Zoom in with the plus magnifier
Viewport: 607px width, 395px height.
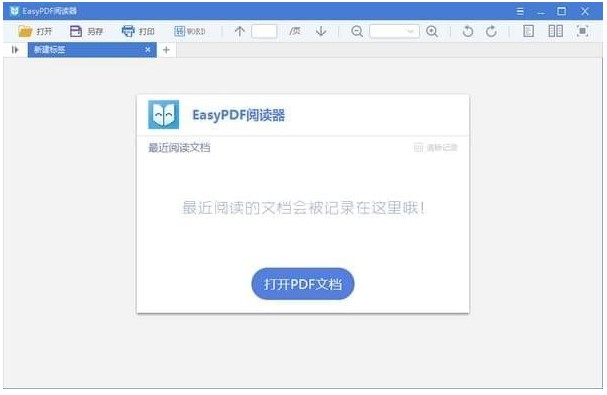point(432,31)
